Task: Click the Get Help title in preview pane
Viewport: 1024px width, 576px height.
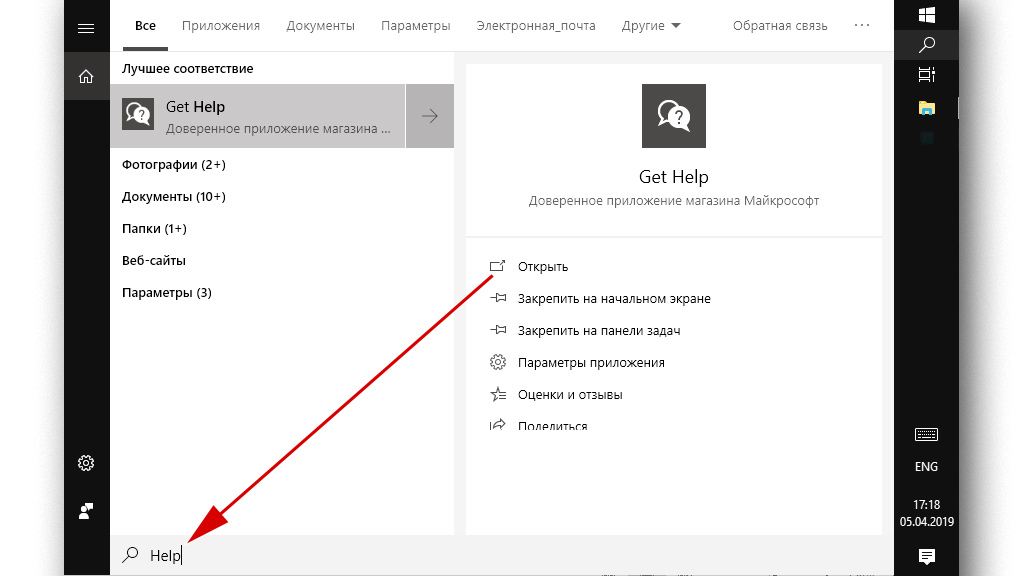Action: [x=673, y=177]
